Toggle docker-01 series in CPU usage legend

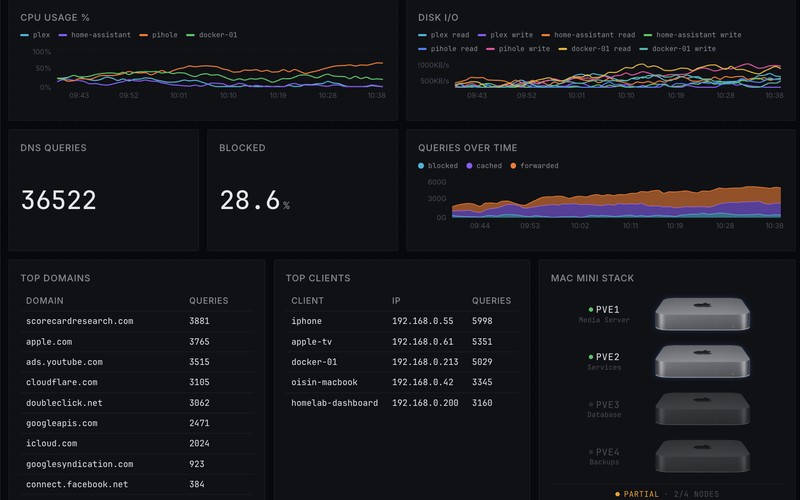pyautogui.click(x=212, y=35)
